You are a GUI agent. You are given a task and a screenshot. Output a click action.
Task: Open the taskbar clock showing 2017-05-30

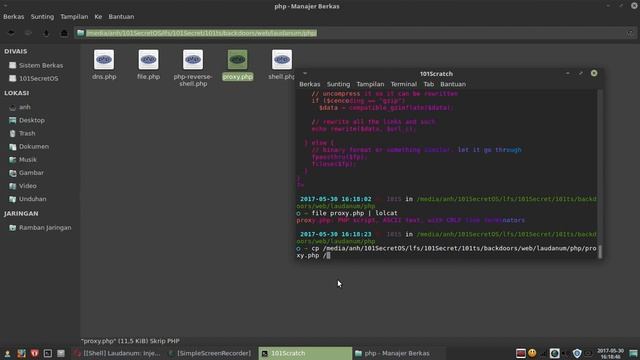611,353
